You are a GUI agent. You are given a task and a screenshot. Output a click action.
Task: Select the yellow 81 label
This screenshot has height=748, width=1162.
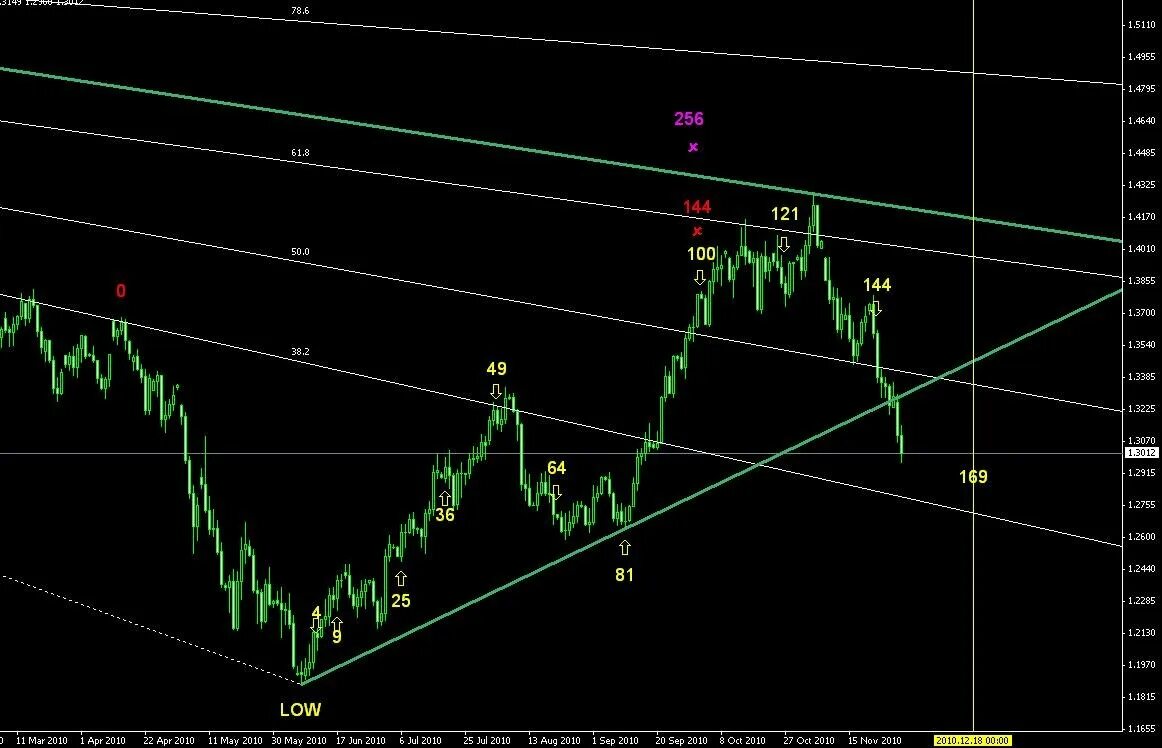(x=624, y=575)
